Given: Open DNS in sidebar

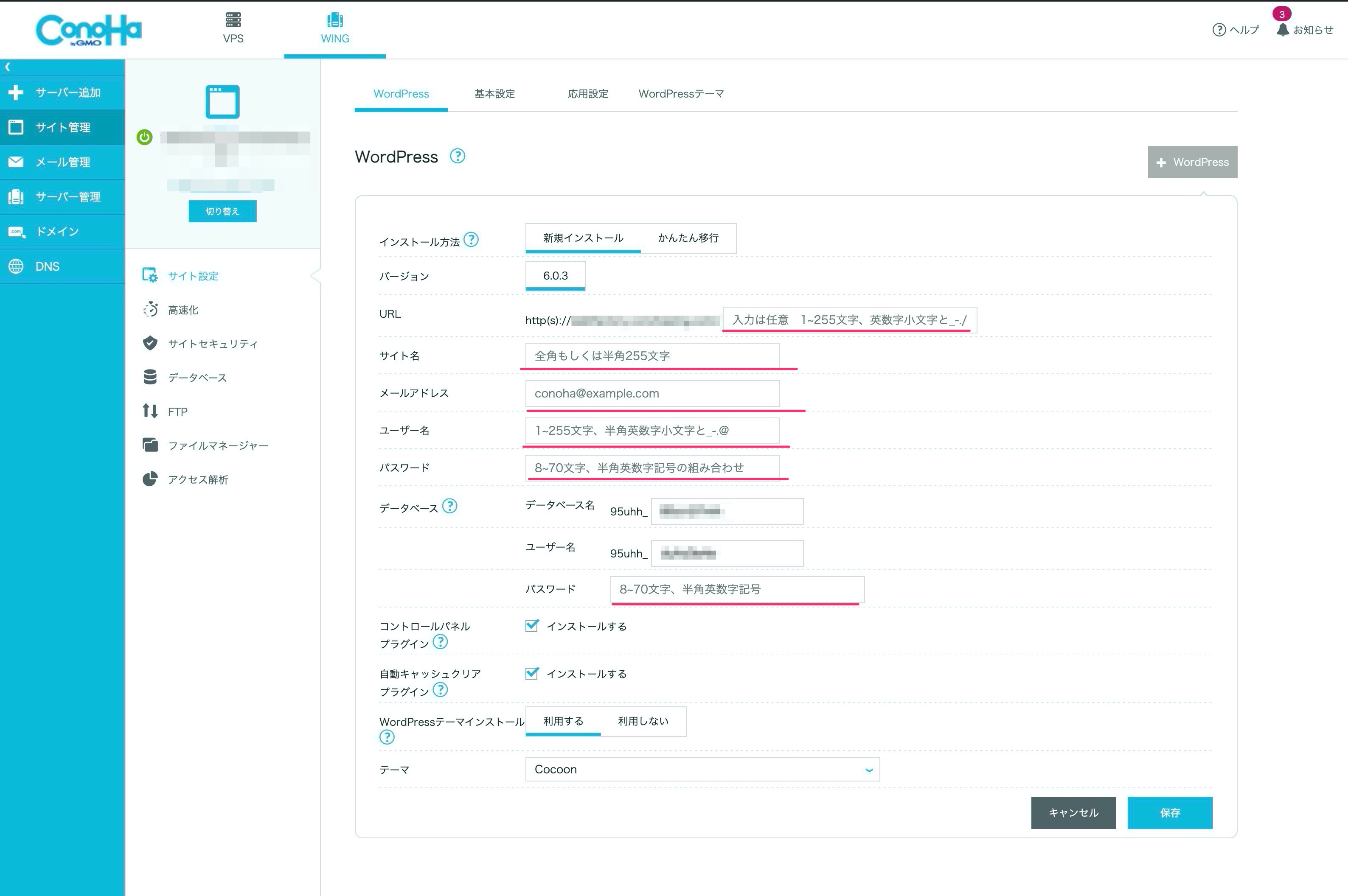Looking at the screenshot, I should pyautogui.click(x=62, y=266).
